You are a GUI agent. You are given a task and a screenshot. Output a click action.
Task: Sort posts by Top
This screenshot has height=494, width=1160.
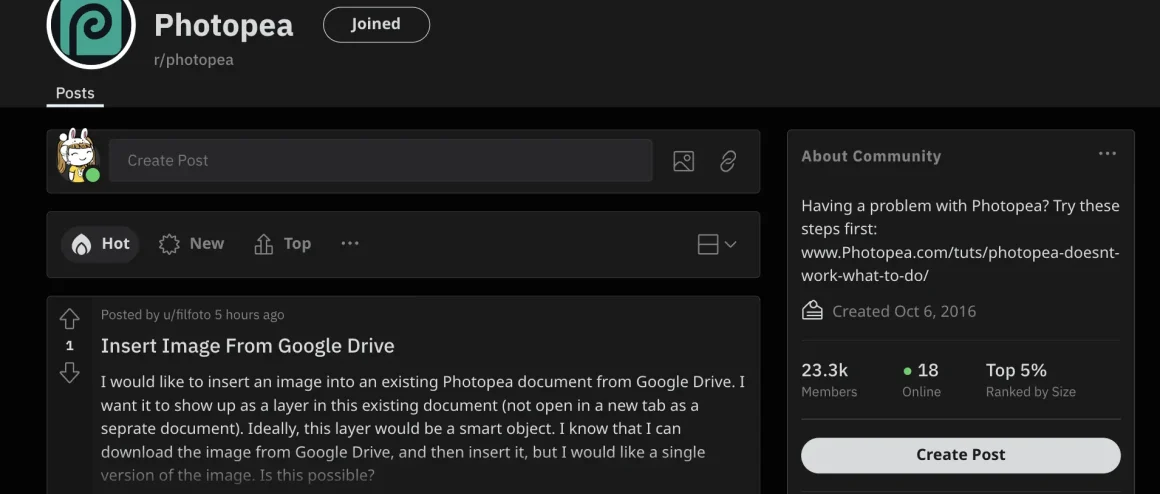tap(283, 244)
